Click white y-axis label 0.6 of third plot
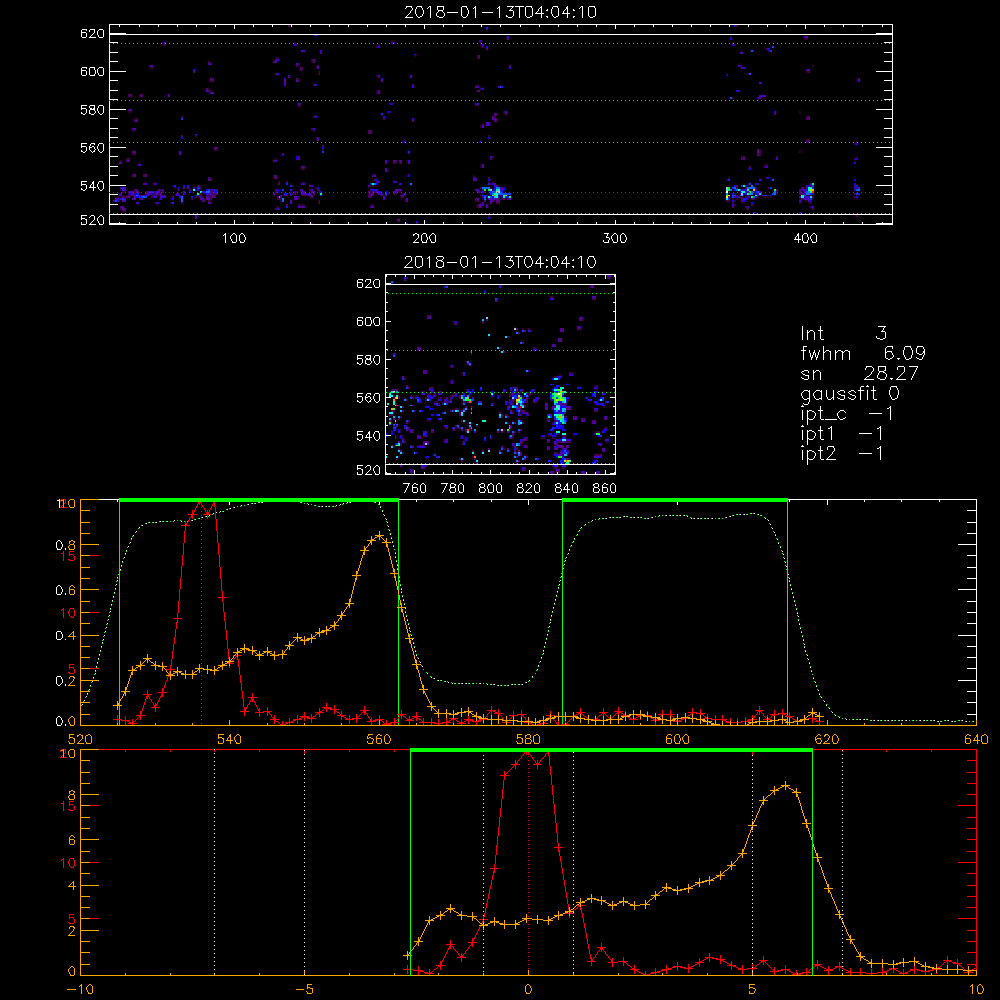1000x1000 pixels. (65, 591)
